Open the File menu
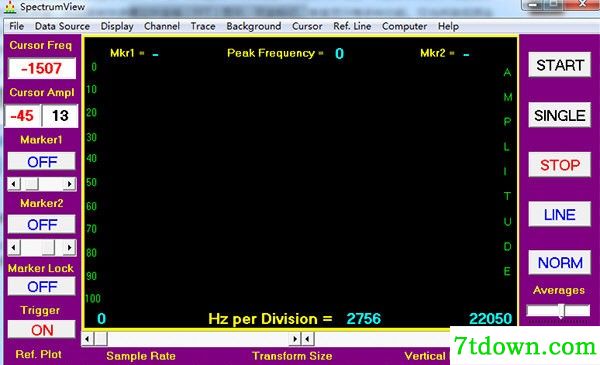 coord(16,26)
